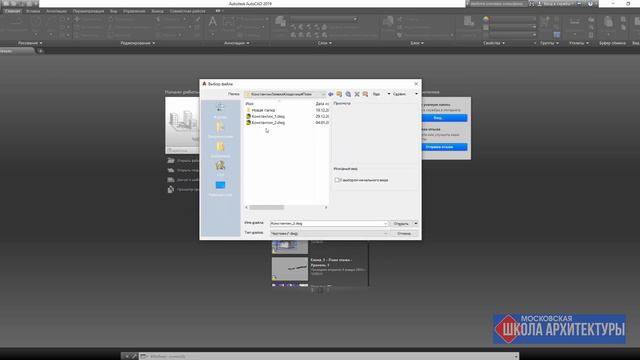The image size is (640, 360).
Task: Click the Отмена button in file dialog
Action: click(x=404, y=233)
